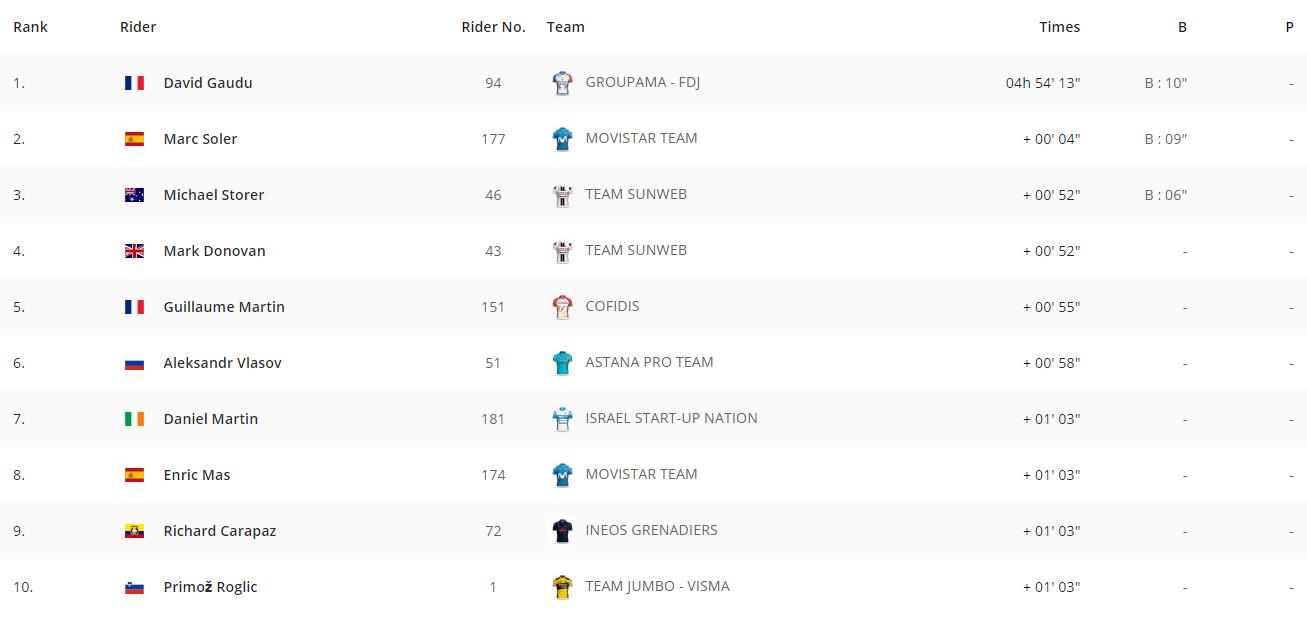Click the Cofidis jersey icon
Screen dimensions: 1307x624
[x=562, y=307]
